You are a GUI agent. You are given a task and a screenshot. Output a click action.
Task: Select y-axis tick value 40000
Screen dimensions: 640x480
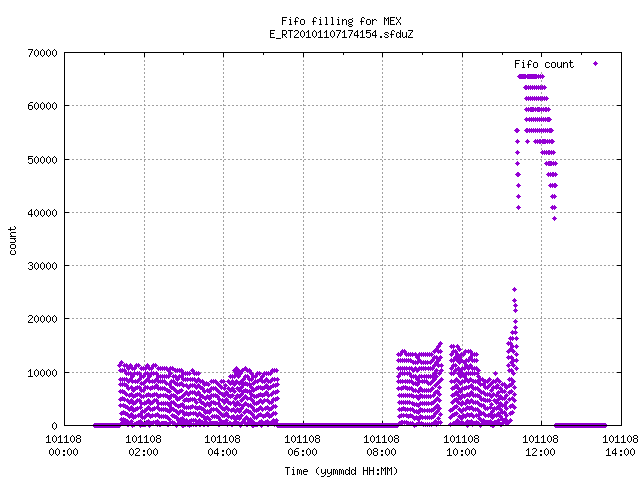pos(42,213)
